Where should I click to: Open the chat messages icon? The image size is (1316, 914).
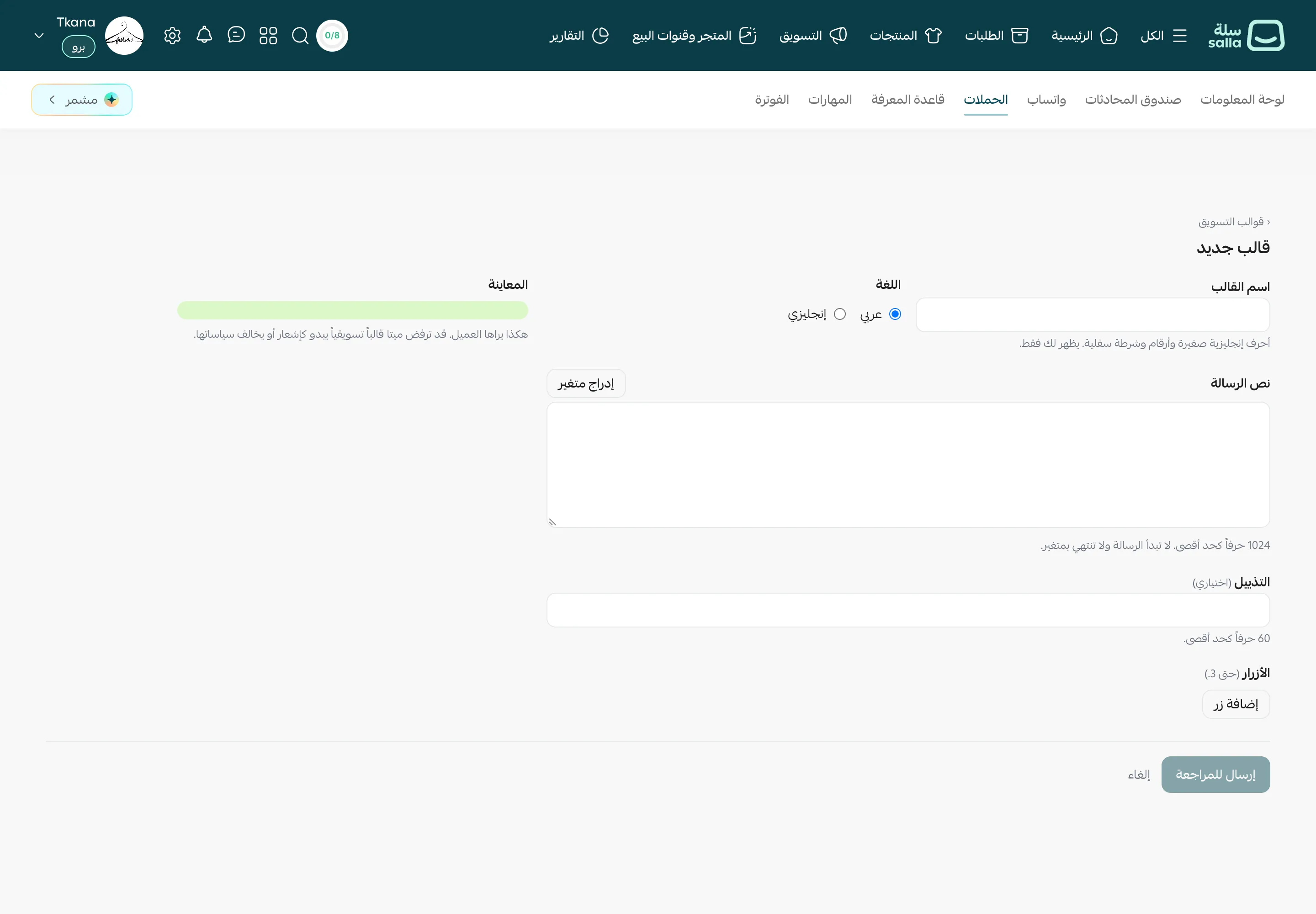pyautogui.click(x=236, y=35)
